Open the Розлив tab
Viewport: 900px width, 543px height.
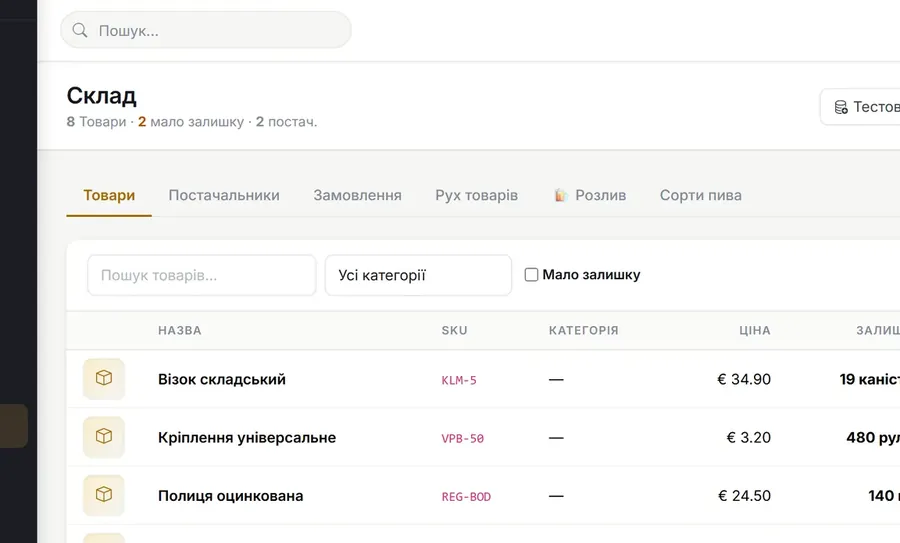click(590, 195)
